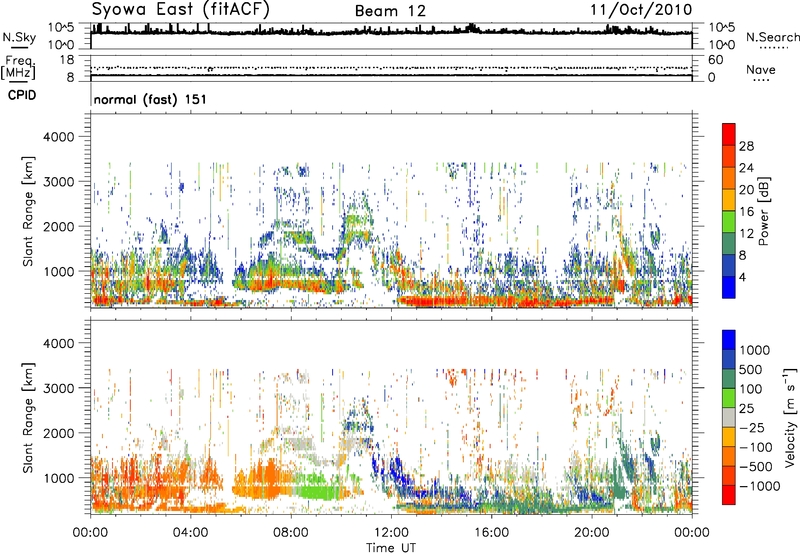Click the Velocity panel 'Slant Range [km]' label
The height and width of the screenshot is (554, 800).
28,417
